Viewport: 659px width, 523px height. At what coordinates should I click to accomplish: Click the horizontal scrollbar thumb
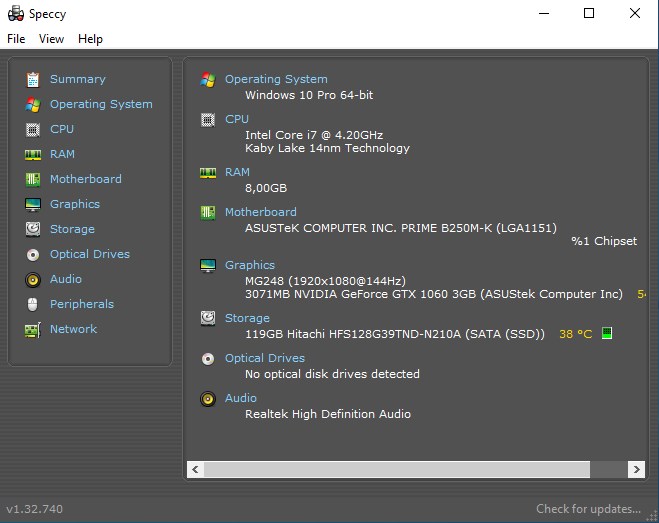397,469
